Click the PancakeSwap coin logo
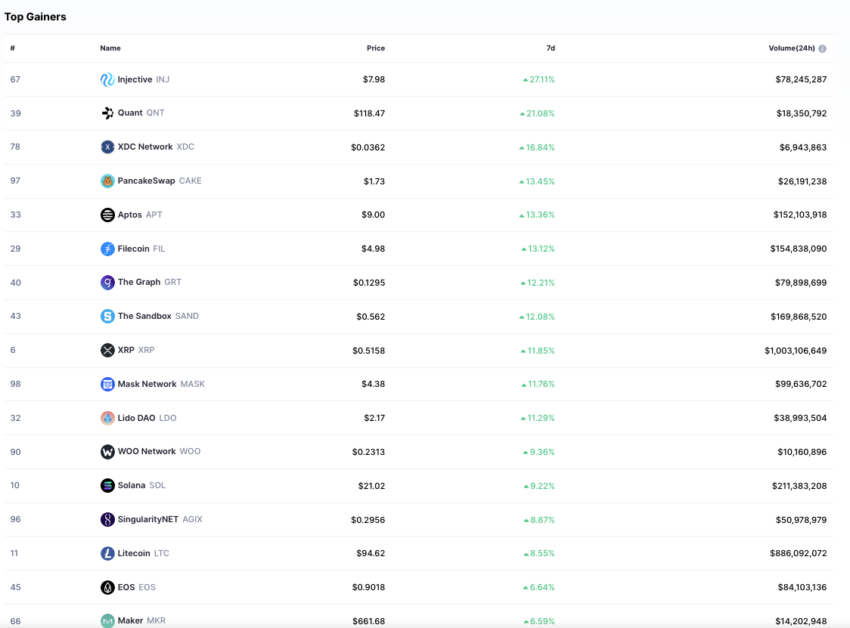Image resolution: width=850 pixels, height=628 pixels. tap(107, 181)
